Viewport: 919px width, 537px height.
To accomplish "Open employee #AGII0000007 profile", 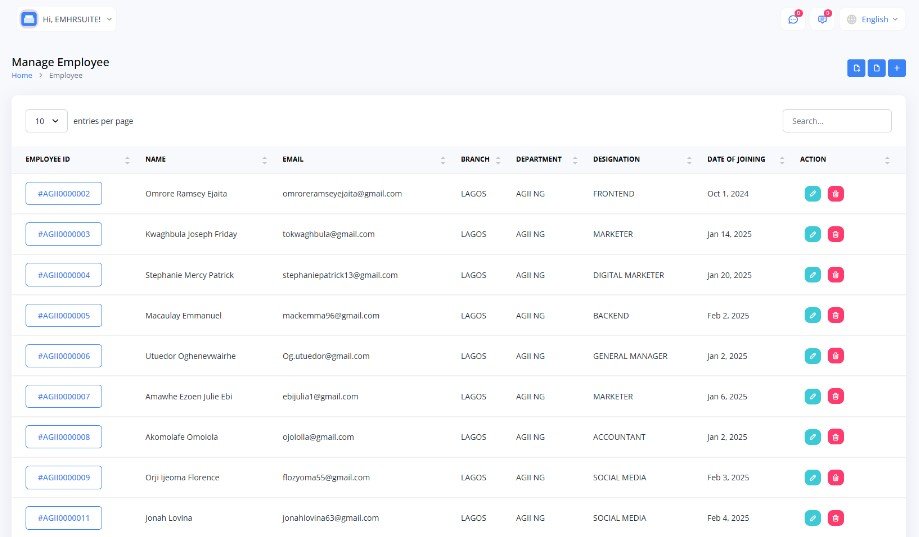I will pos(63,396).
